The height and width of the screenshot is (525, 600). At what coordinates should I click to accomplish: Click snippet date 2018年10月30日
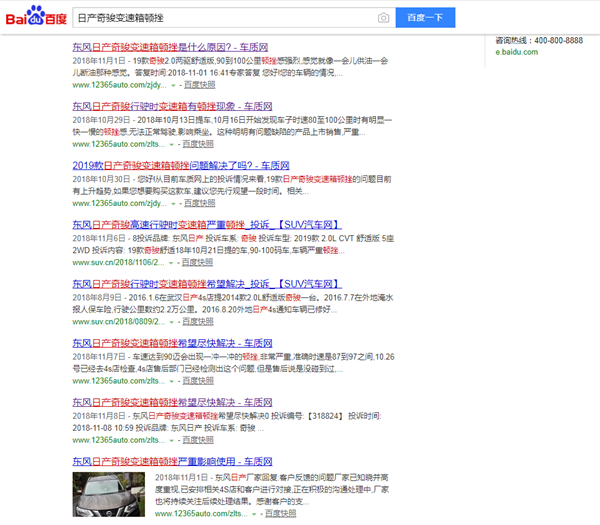pyautogui.click(x=101, y=179)
